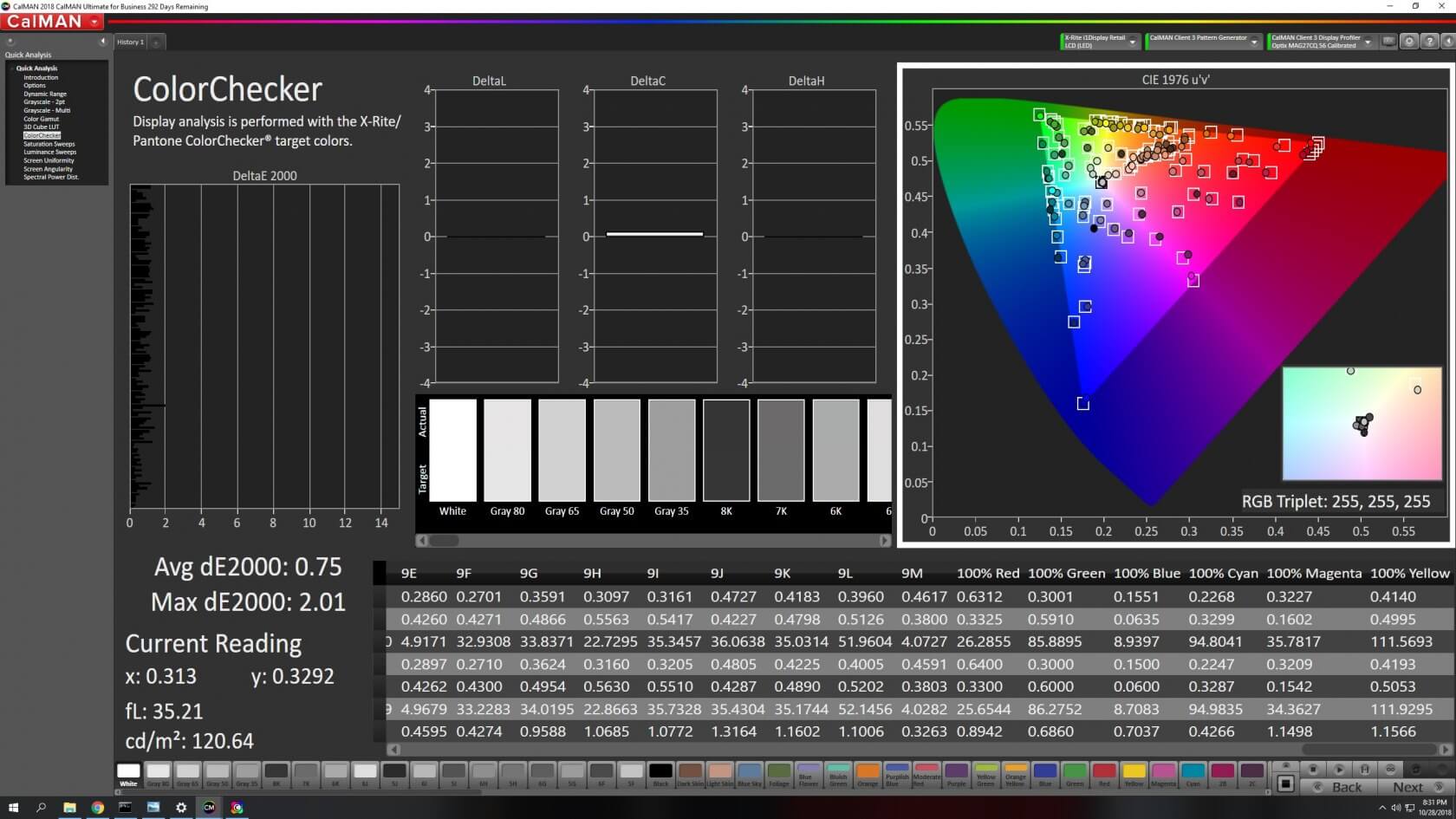The image size is (1456, 819).
Task: Add a new history tab with plus icon
Action: pos(156,42)
